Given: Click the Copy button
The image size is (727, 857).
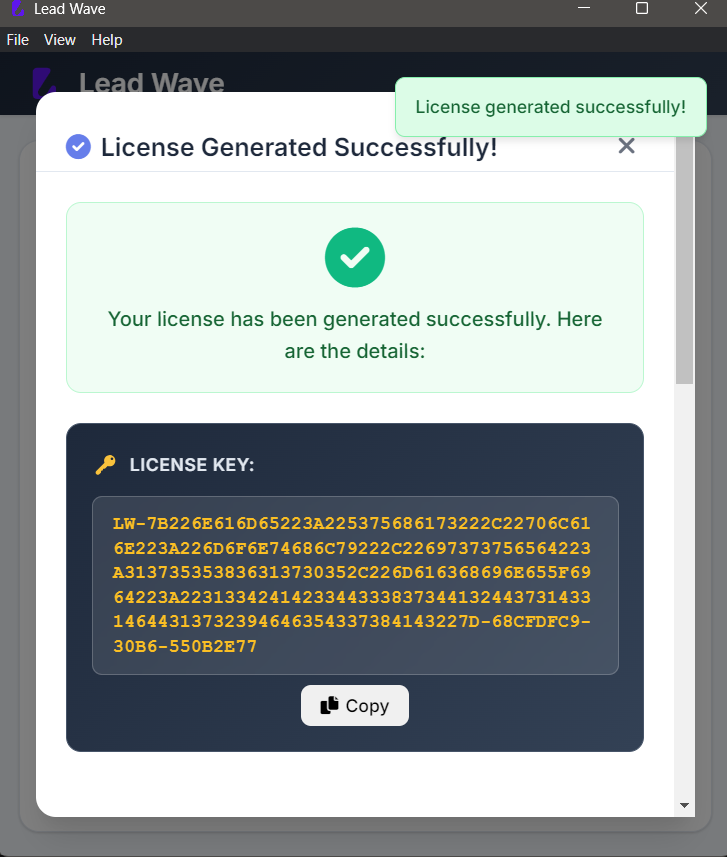Looking at the screenshot, I should tap(355, 705).
